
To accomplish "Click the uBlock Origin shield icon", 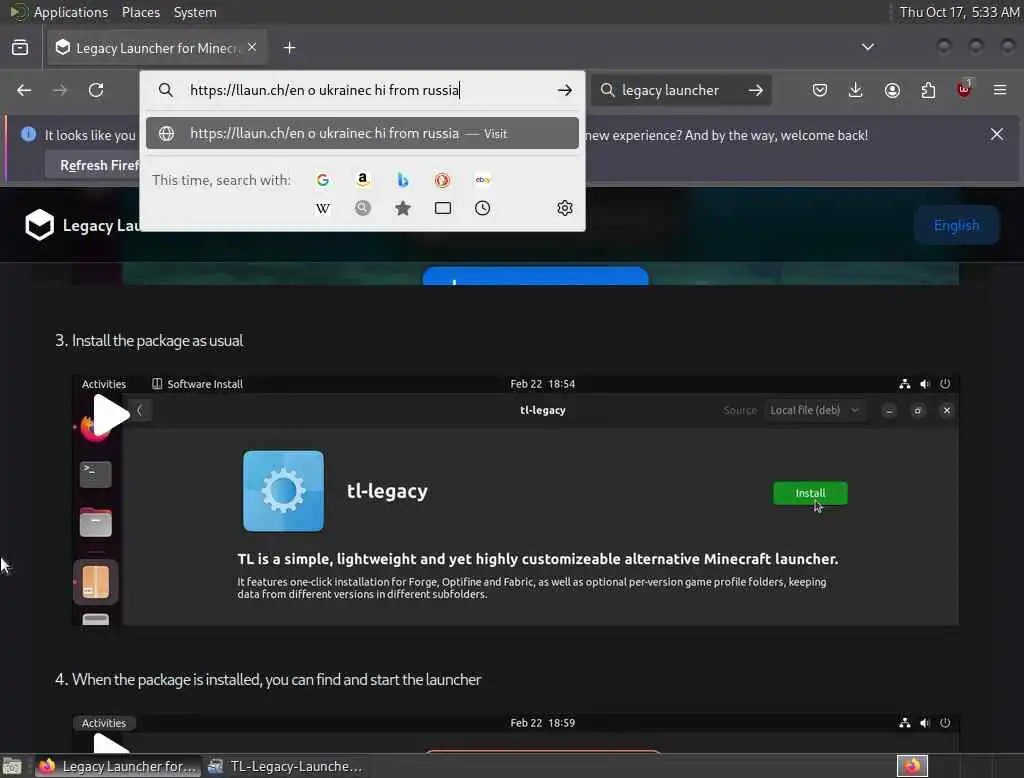I will [964, 89].
